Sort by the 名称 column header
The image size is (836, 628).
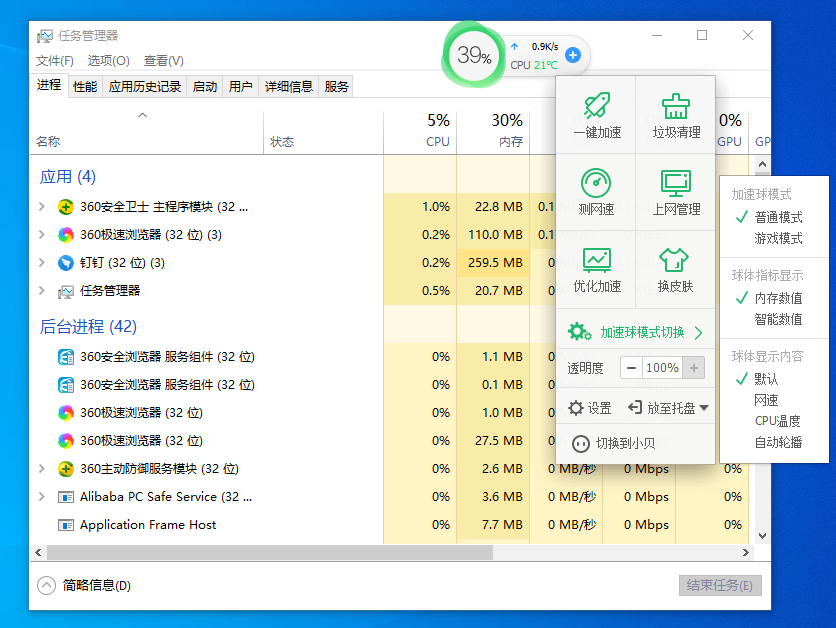[x=147, y=131]
